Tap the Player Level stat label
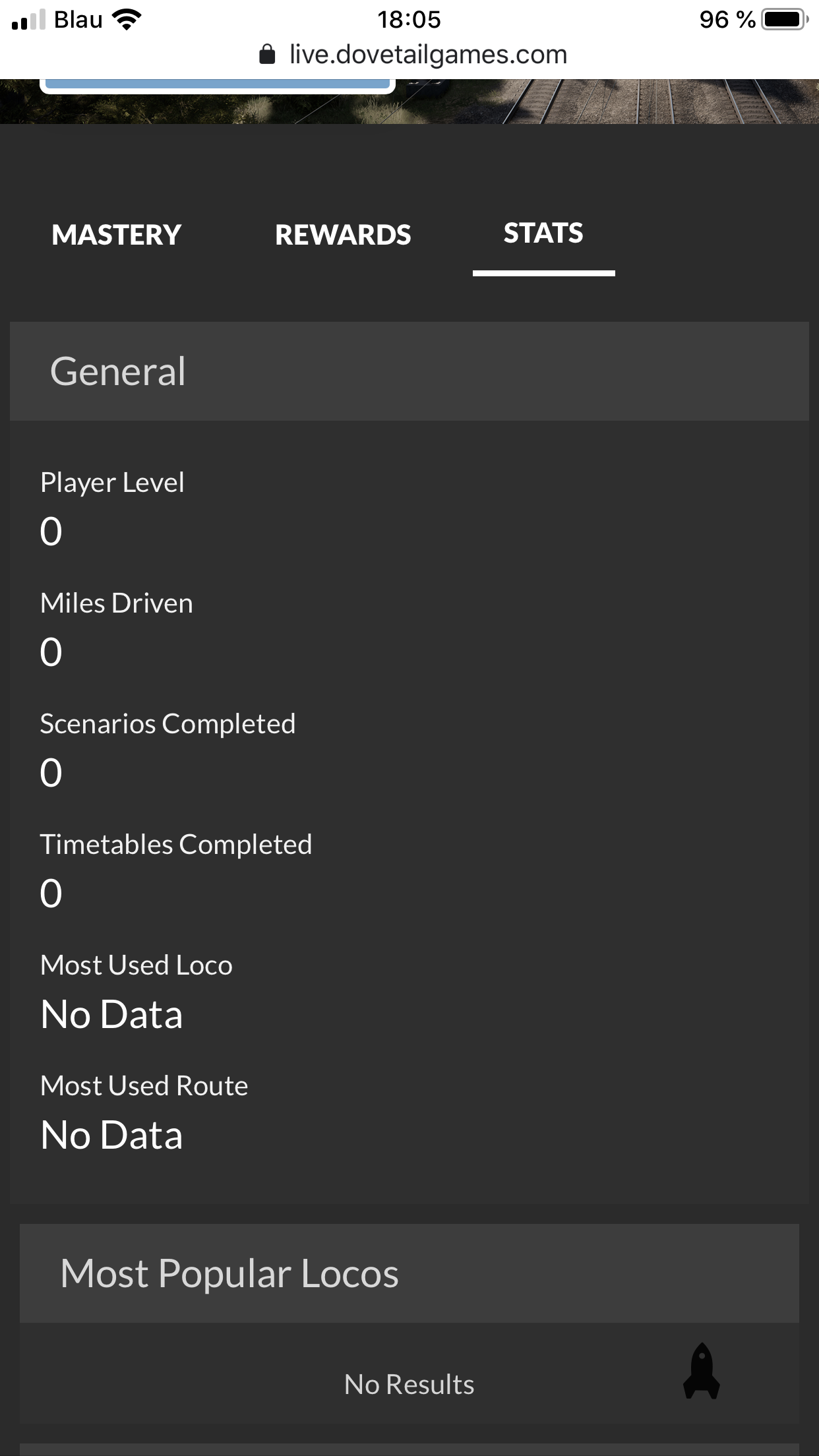Screen dimensions: 819x1456 (x=112, y=482)
